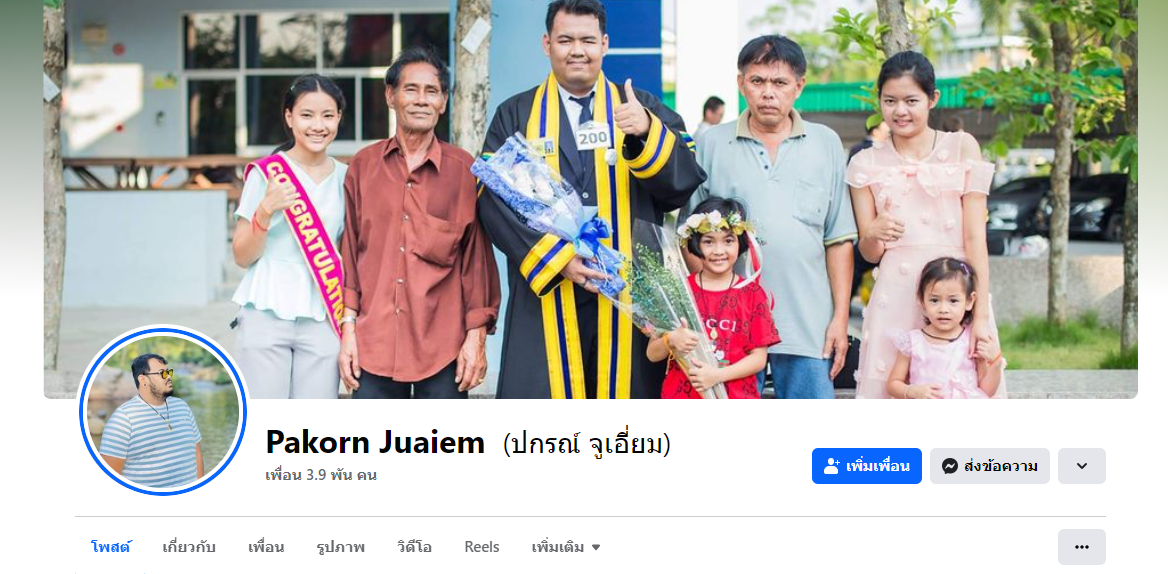Open the วิดีโอ tab
The width and height of the screenshot is (1168, 574).
(x=414, y=547)
